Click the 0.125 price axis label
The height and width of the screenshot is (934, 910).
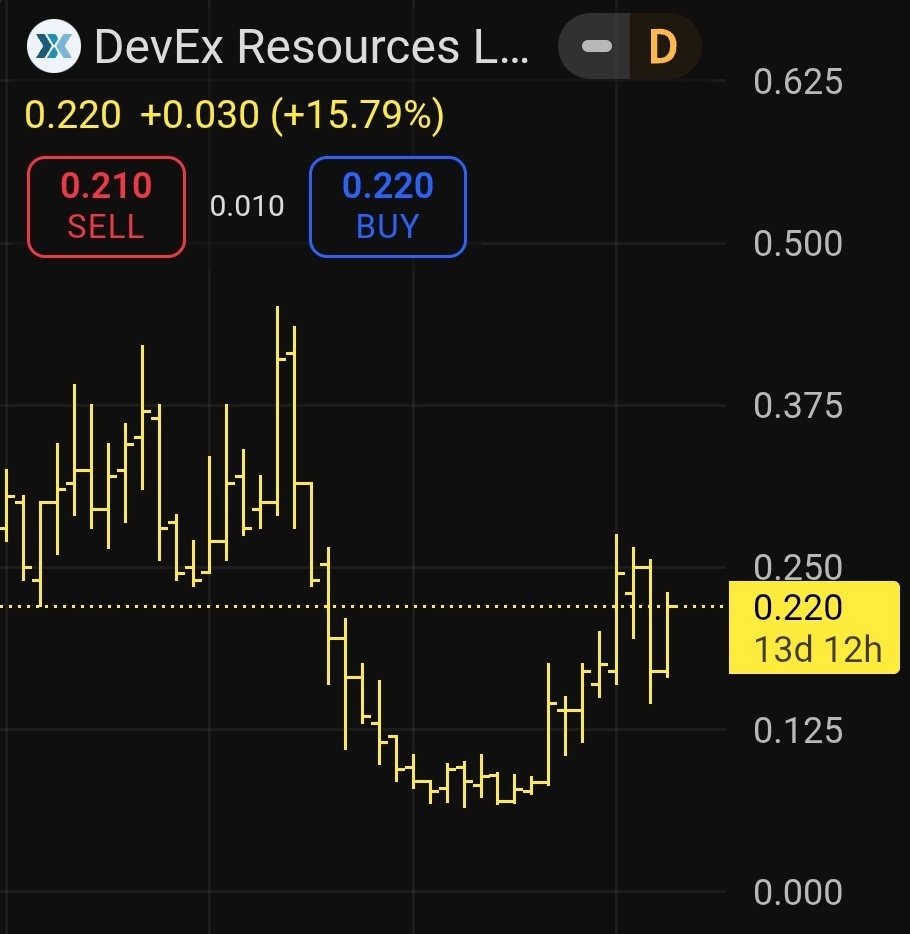pyautogui.click(x=798, y=730)
